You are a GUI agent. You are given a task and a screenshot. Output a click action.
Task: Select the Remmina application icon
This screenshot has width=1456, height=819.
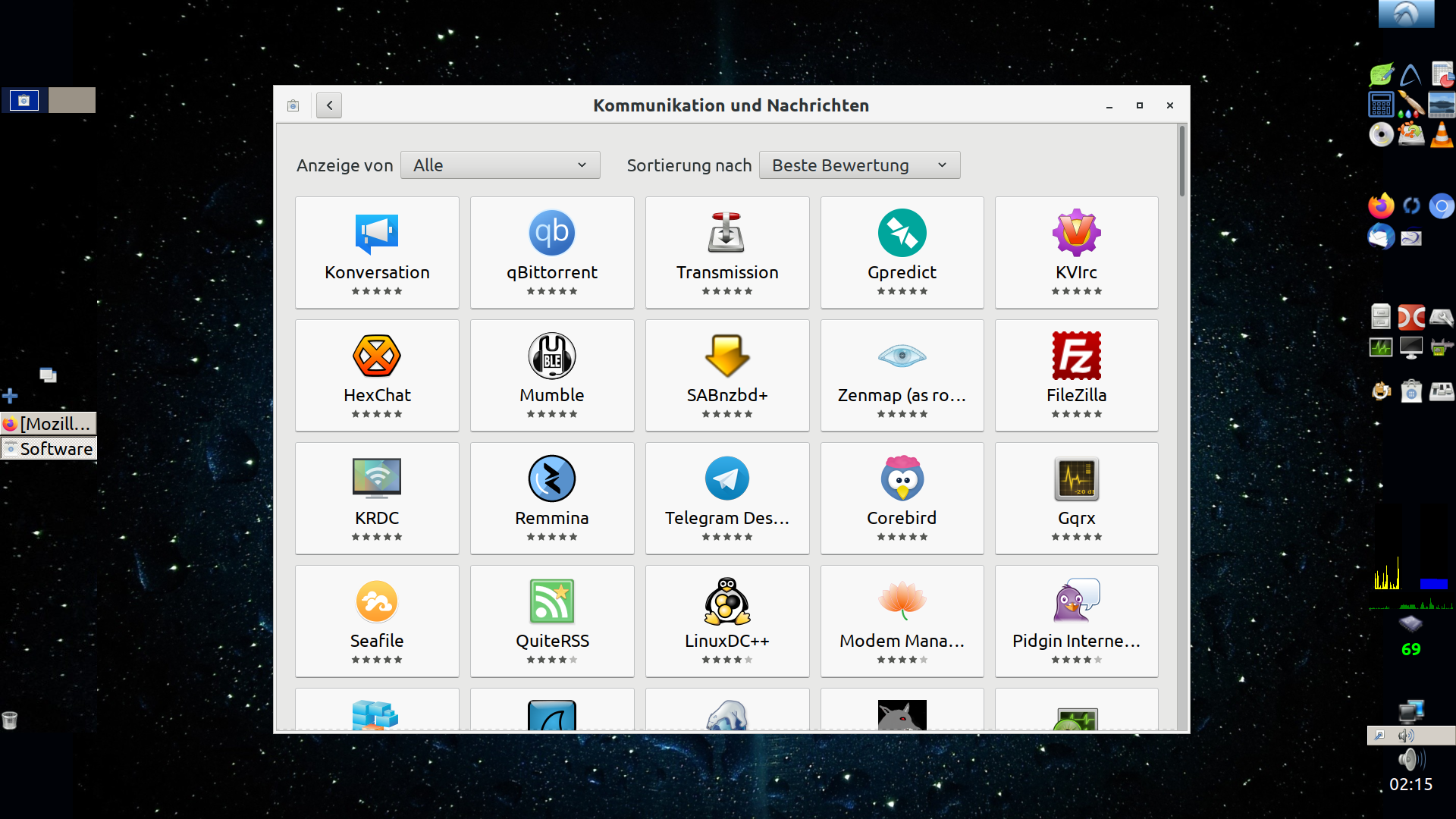point(551,479)
